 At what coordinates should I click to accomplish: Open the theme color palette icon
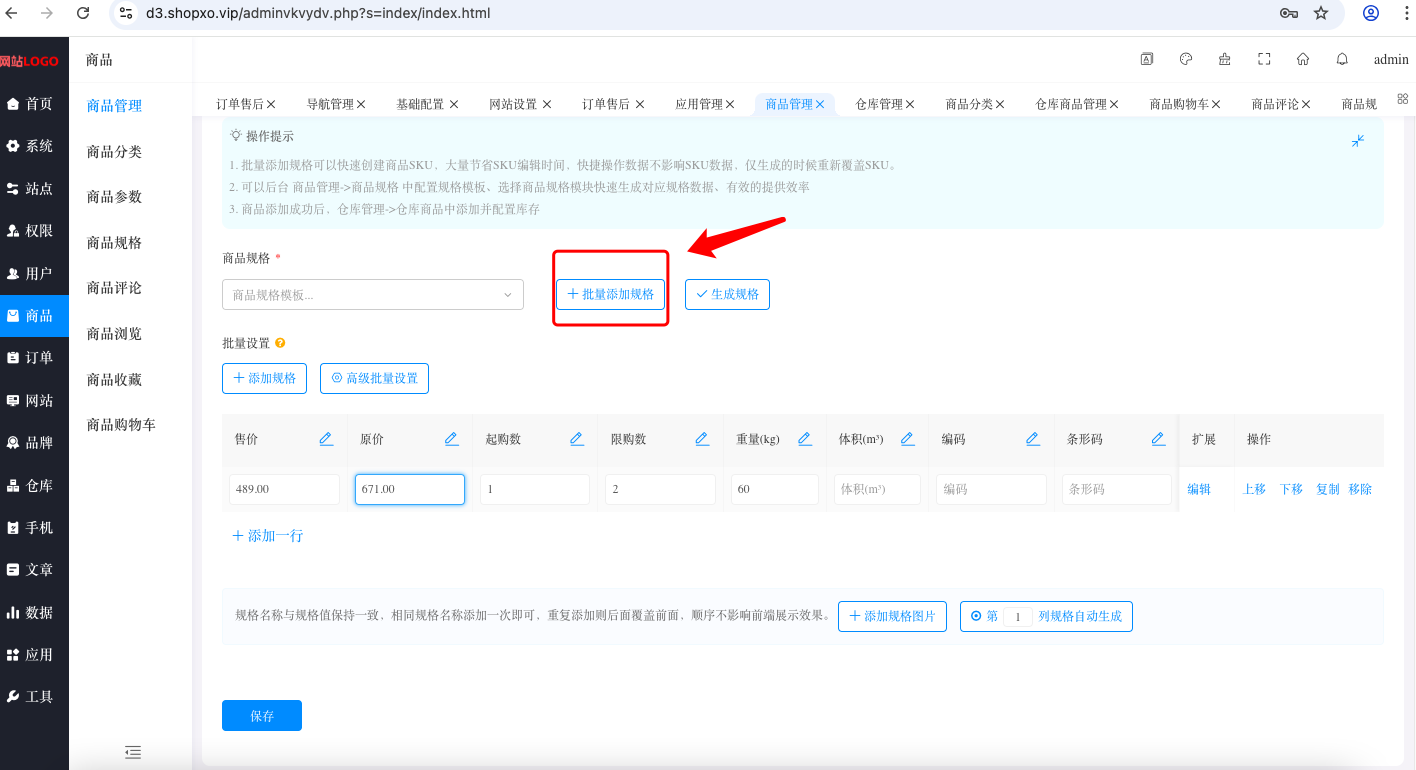(1186, 59)
